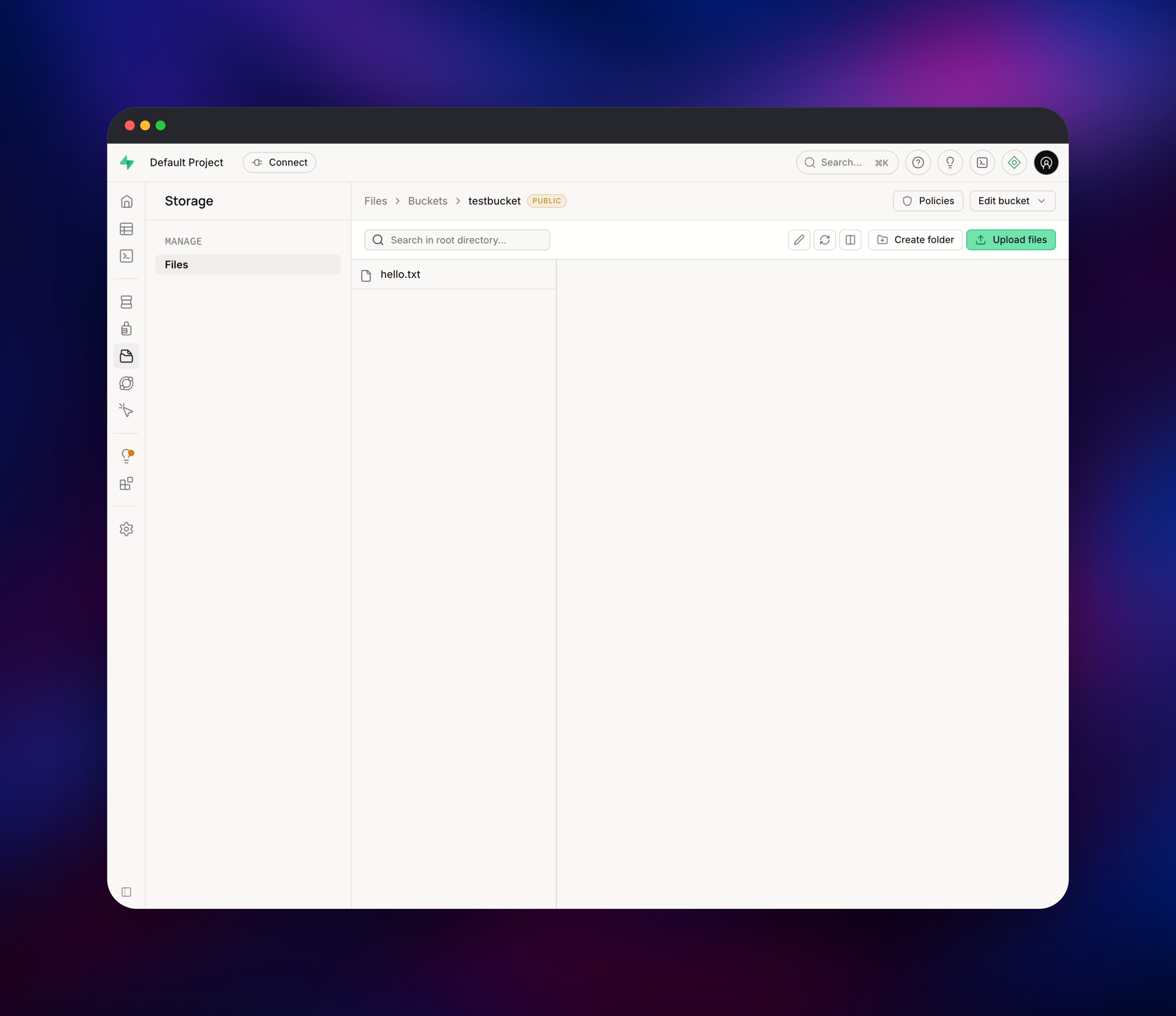Open the Project Overview home icon
Viewport: 1176px width, 1016px height.
(127, 202)
